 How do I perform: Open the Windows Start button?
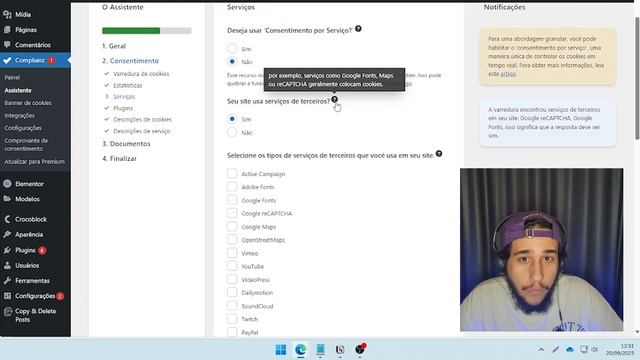click(281, 349)
